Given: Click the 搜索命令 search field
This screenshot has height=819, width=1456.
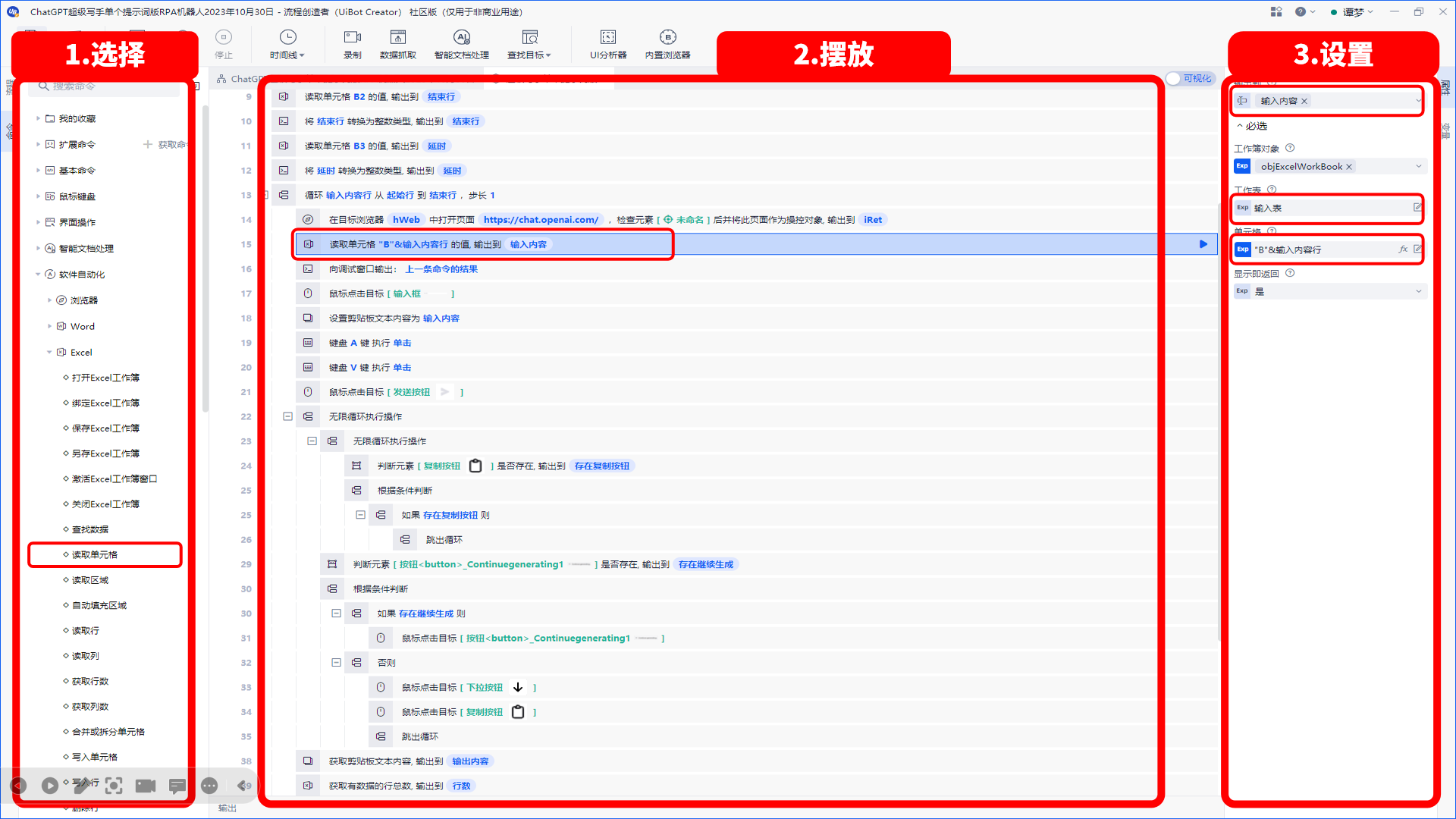Looking at the screenshot, I should click(x=104, y=86).
